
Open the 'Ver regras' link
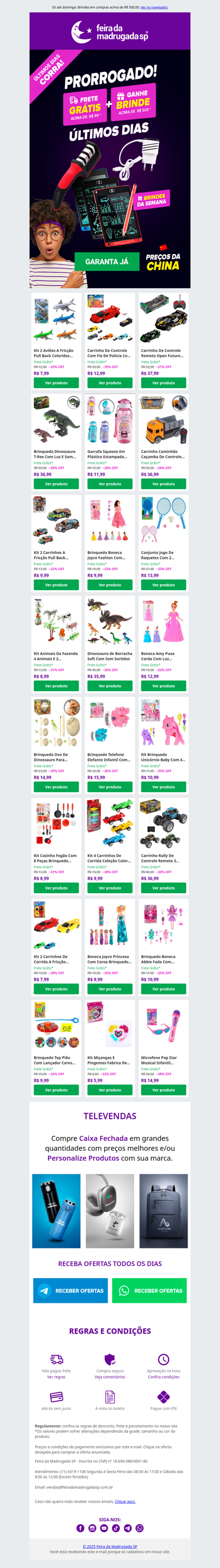point(56,1377)
